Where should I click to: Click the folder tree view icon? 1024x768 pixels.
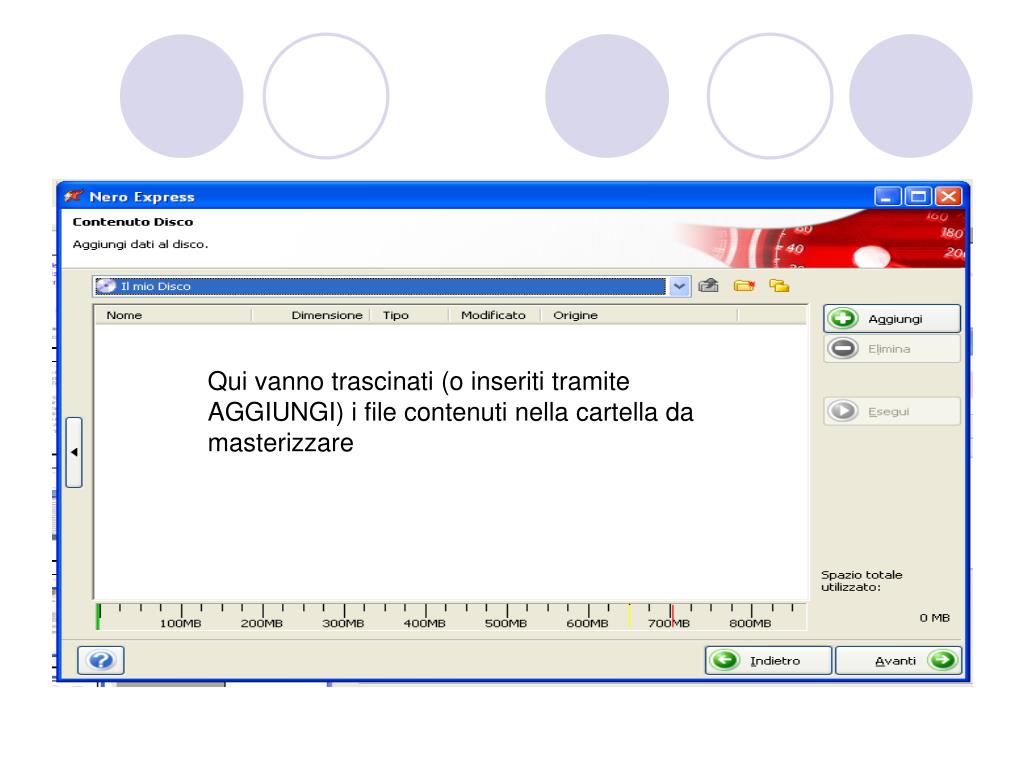[x=779, y=285]
